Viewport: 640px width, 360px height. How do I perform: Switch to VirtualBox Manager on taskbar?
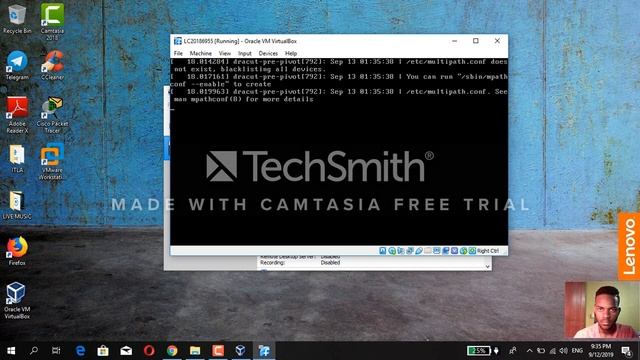pos(240,351)
